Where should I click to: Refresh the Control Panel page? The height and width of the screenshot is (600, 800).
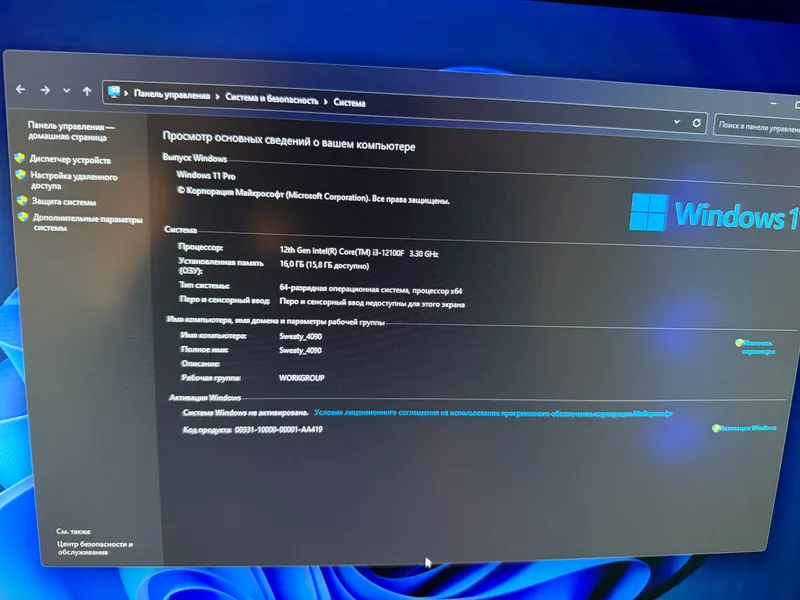pos(696,123)
